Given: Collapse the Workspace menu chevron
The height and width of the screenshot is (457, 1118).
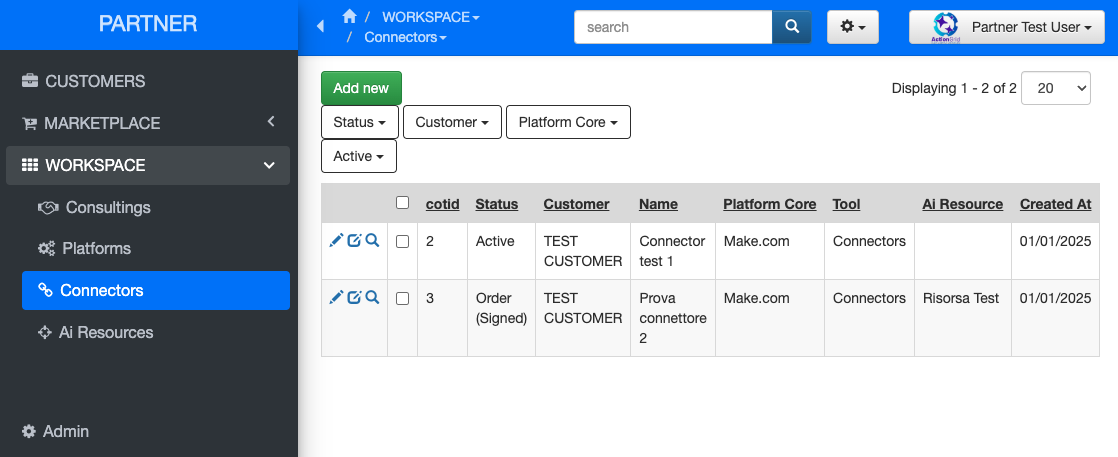Looking at the screenshot, I should [269, 165].
